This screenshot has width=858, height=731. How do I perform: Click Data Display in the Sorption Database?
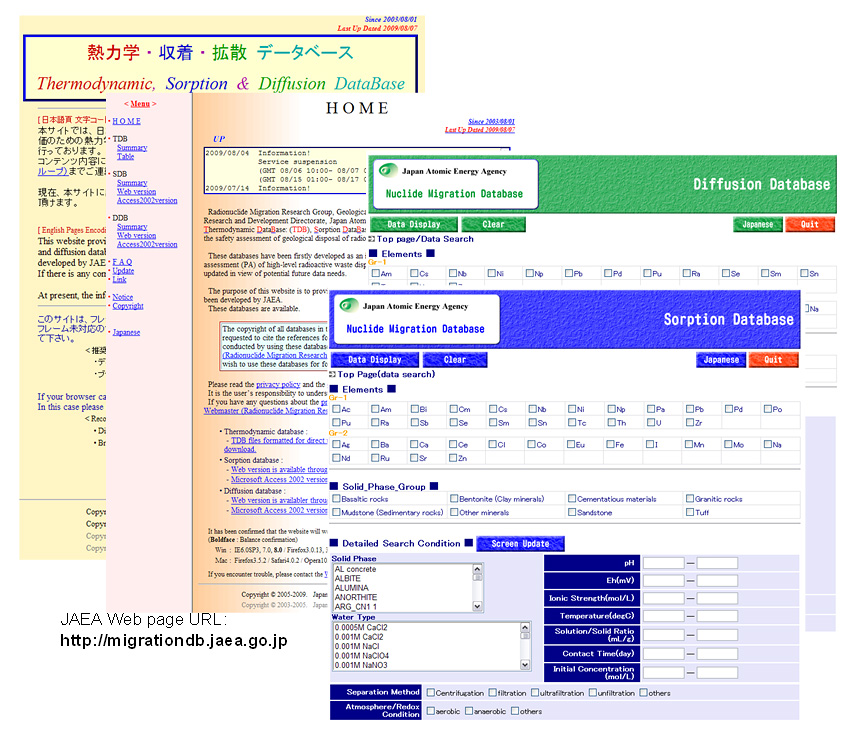[375, 359]
